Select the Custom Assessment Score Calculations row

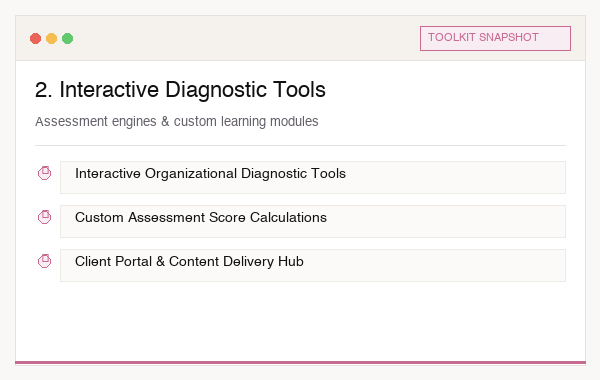(313, 221)
